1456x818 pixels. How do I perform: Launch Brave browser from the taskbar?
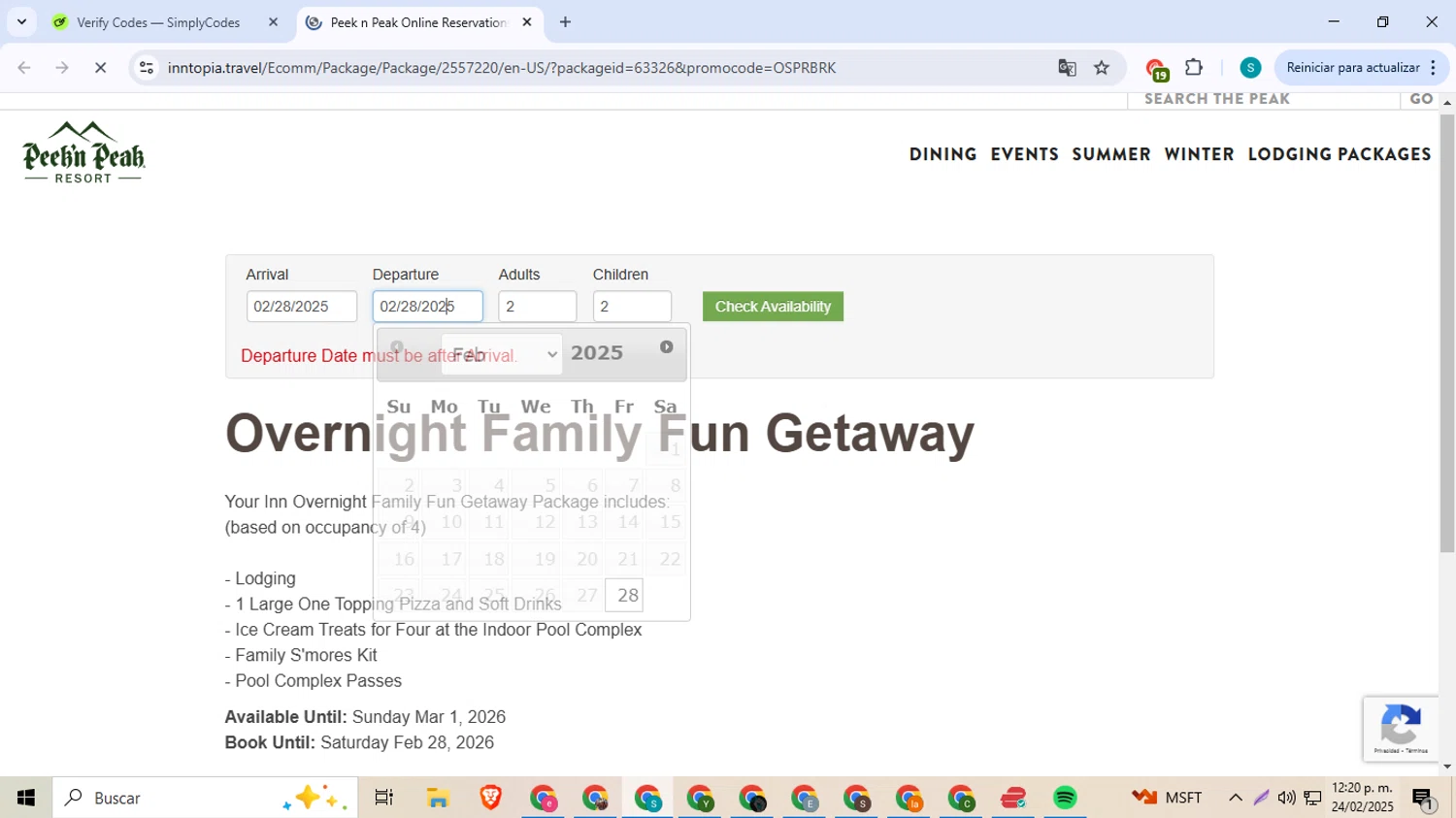coord(490,798)
